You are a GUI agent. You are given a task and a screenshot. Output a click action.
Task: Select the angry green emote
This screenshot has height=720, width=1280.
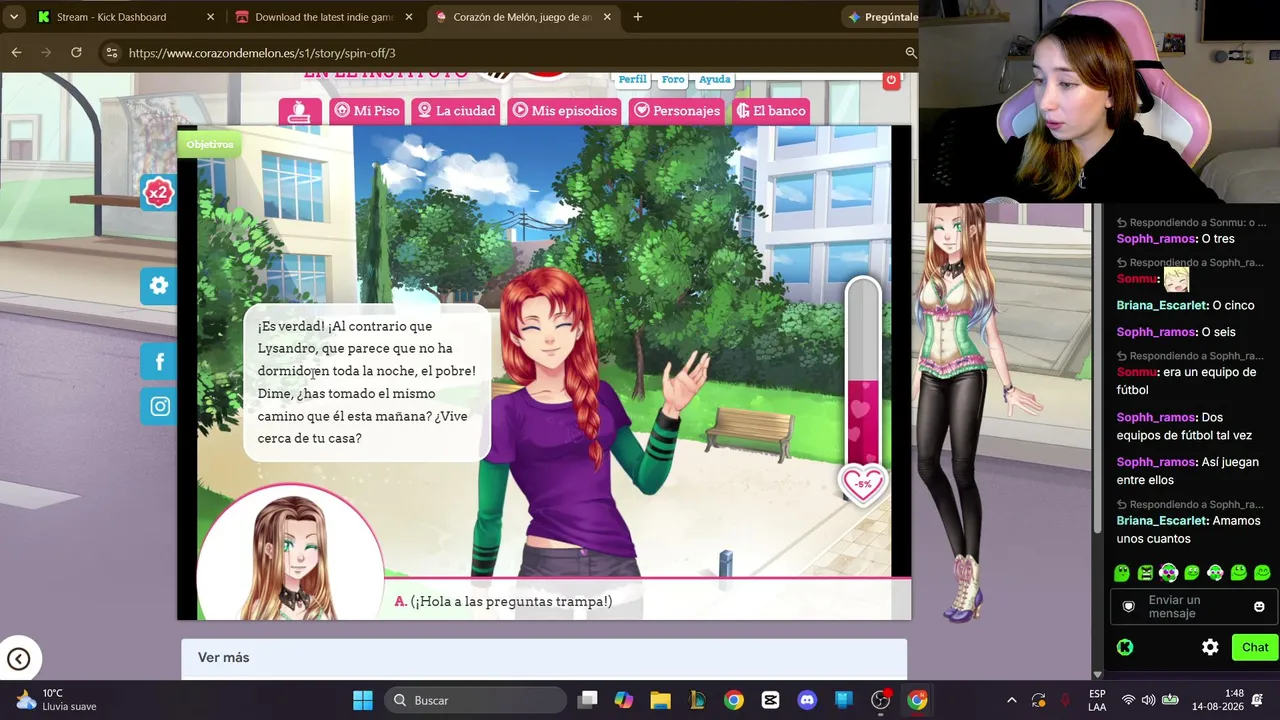tap(1146, 573)
